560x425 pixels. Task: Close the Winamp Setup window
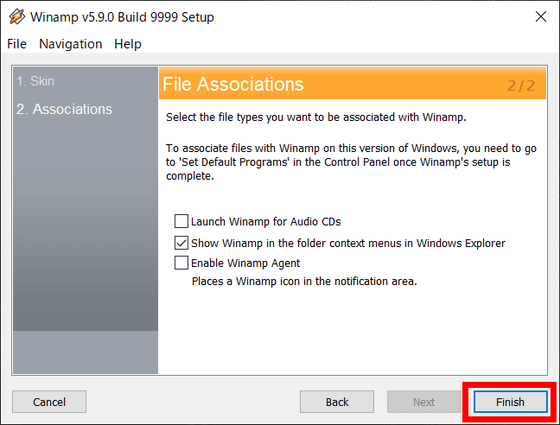pos(541,16)
